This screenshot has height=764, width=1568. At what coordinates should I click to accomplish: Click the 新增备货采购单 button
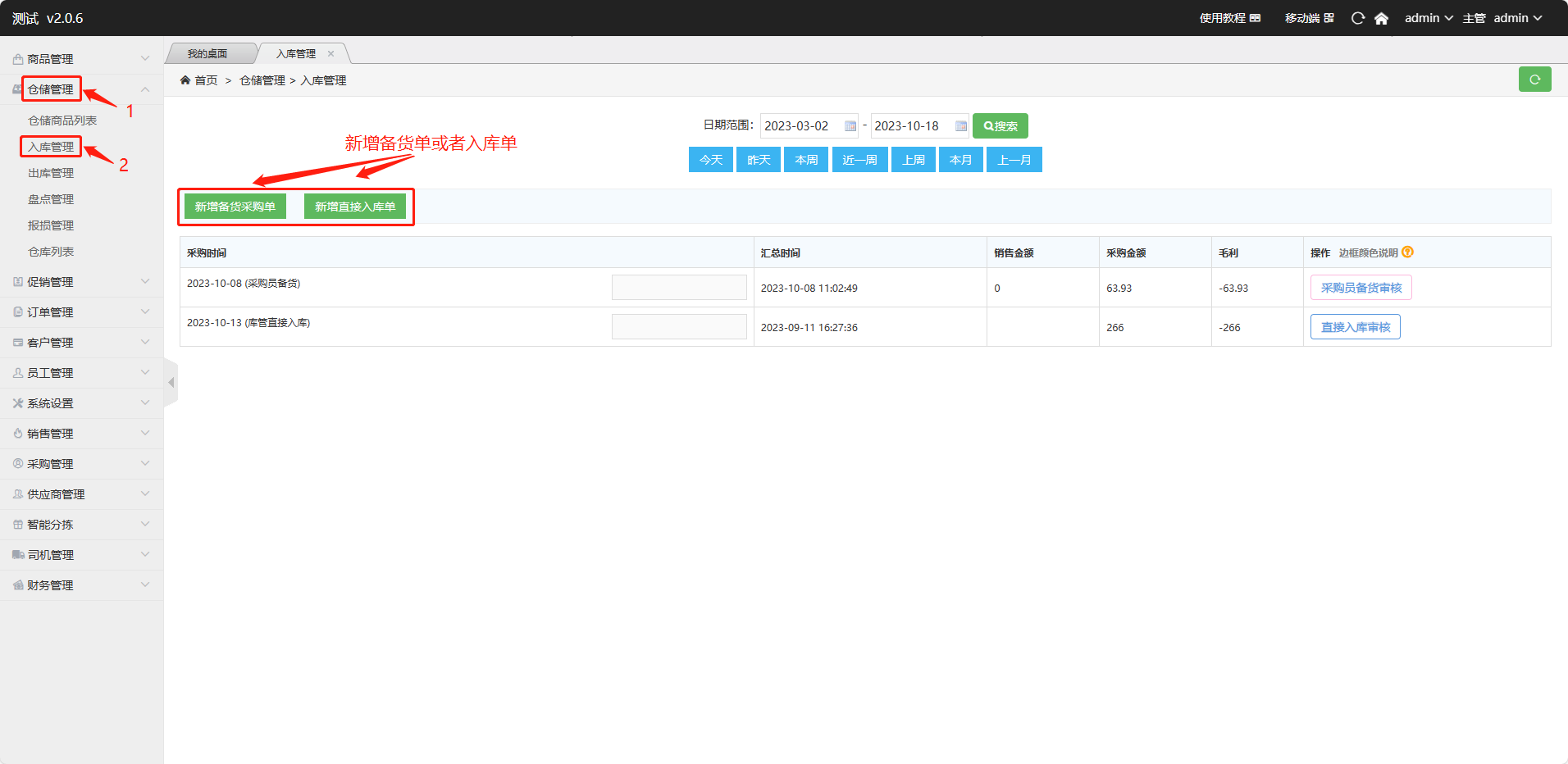[235, 207]
